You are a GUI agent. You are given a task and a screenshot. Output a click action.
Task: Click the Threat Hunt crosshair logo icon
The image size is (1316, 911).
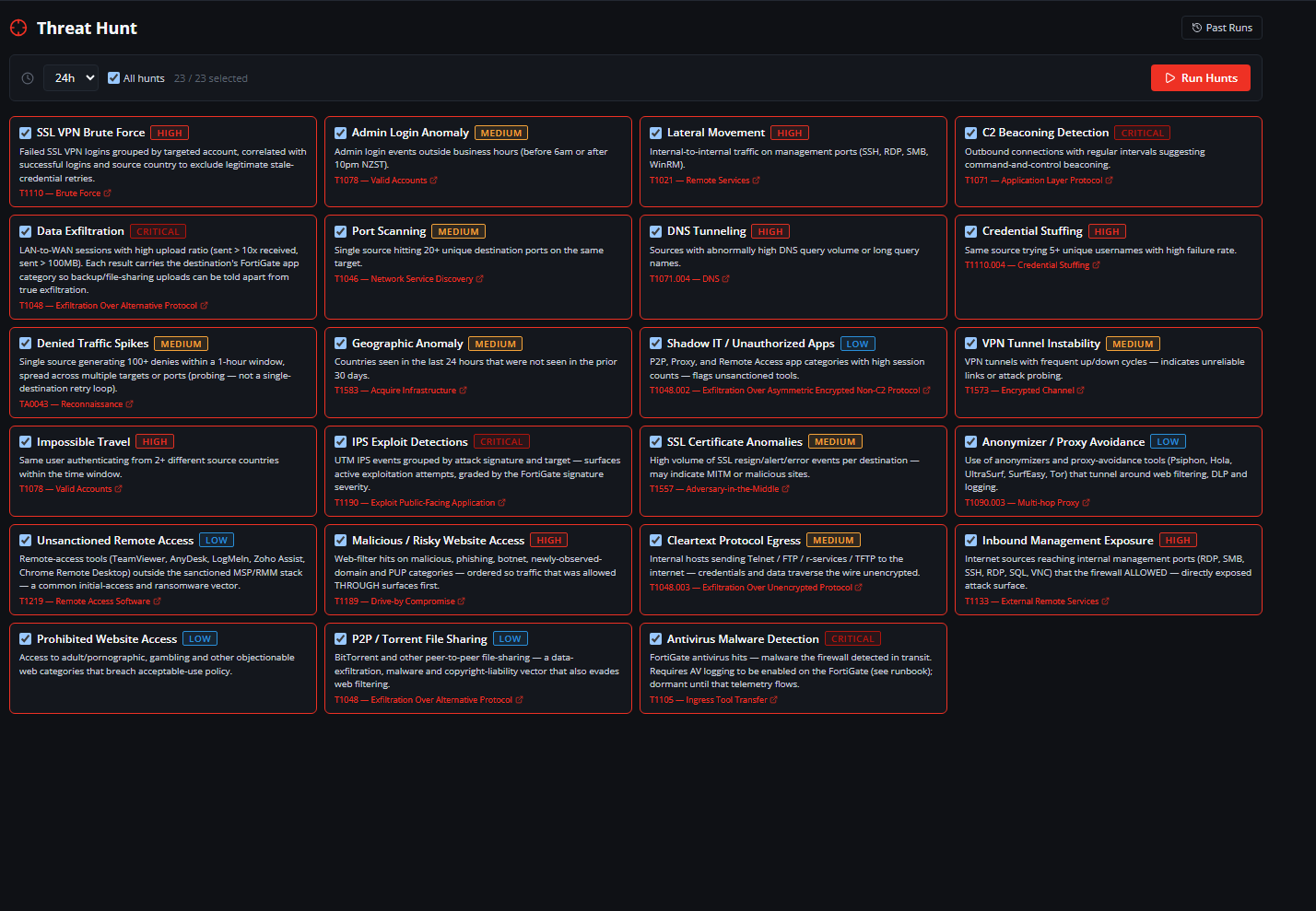click(x=18, y=28)
